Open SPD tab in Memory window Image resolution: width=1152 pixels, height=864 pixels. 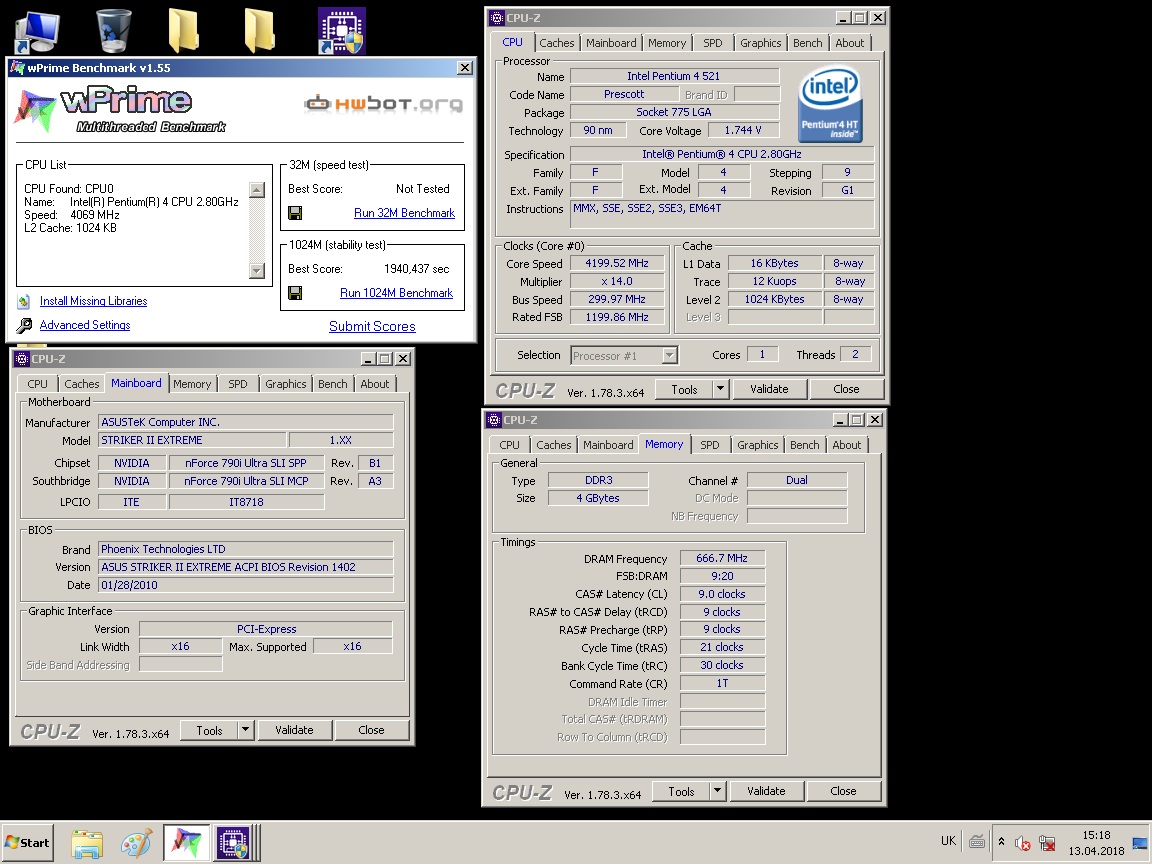pyautogui.click(x=710, y=444)
